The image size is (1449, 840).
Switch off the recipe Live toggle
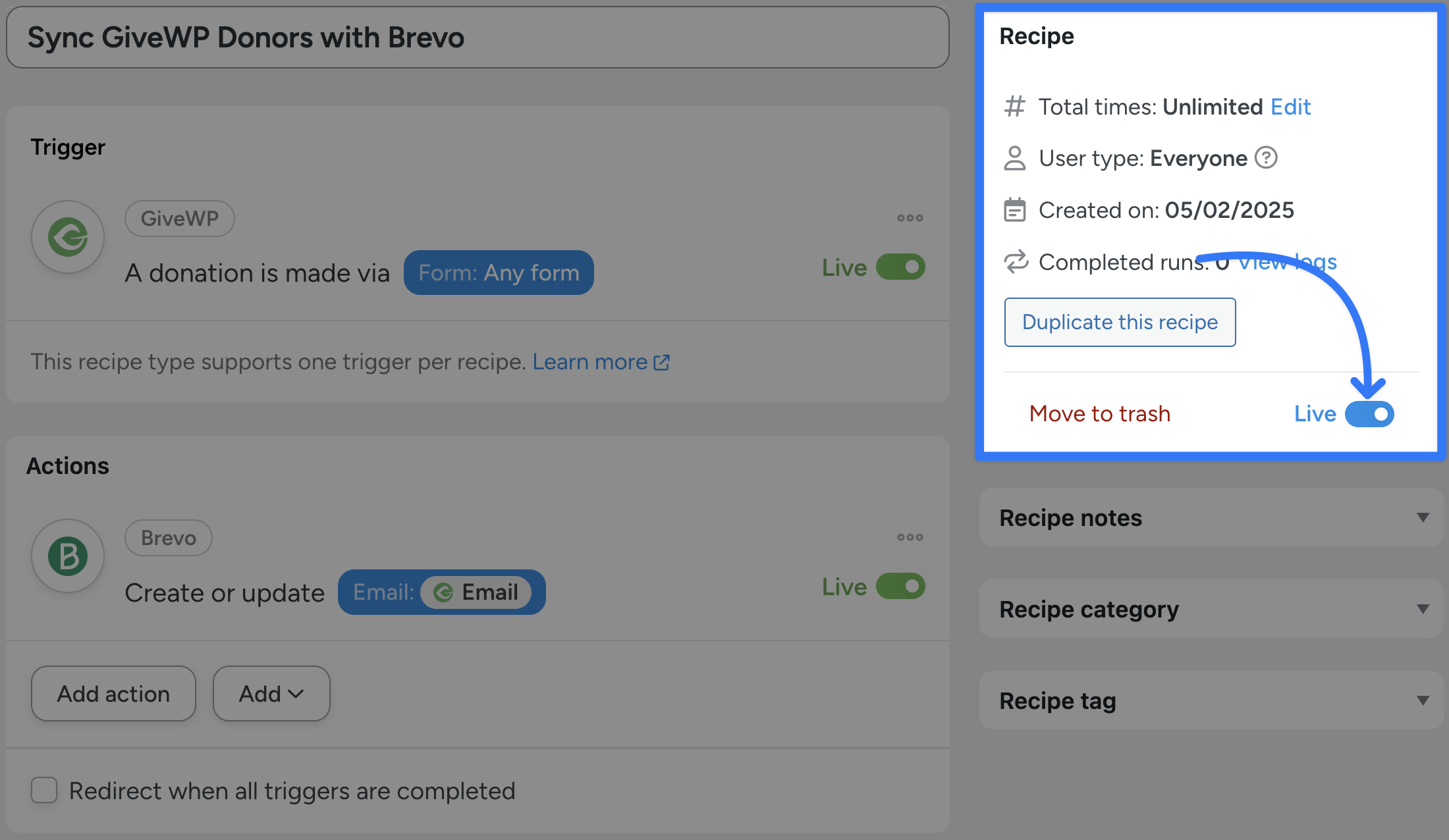(1369, 414)
